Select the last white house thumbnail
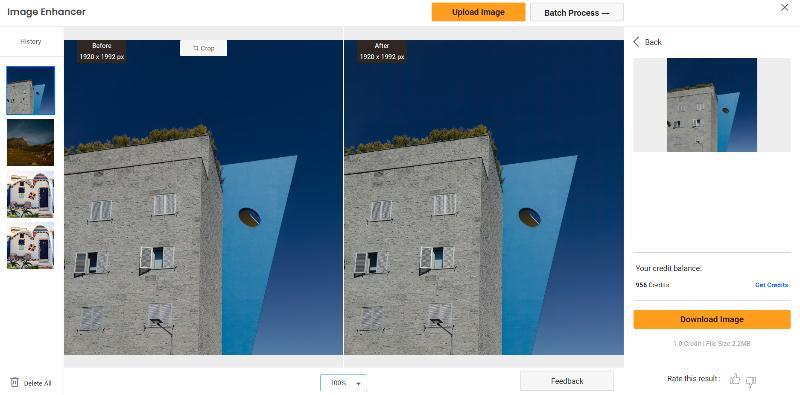Image resolution: width=800 pixels, height=395 pixels. point(31,245)
